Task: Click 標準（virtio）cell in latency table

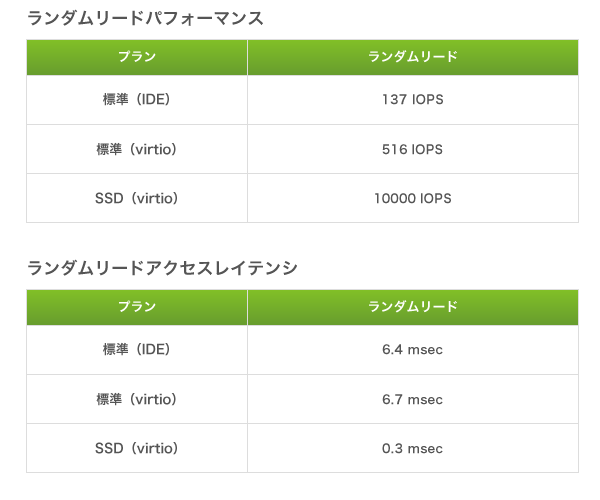Action: point(137,399)
